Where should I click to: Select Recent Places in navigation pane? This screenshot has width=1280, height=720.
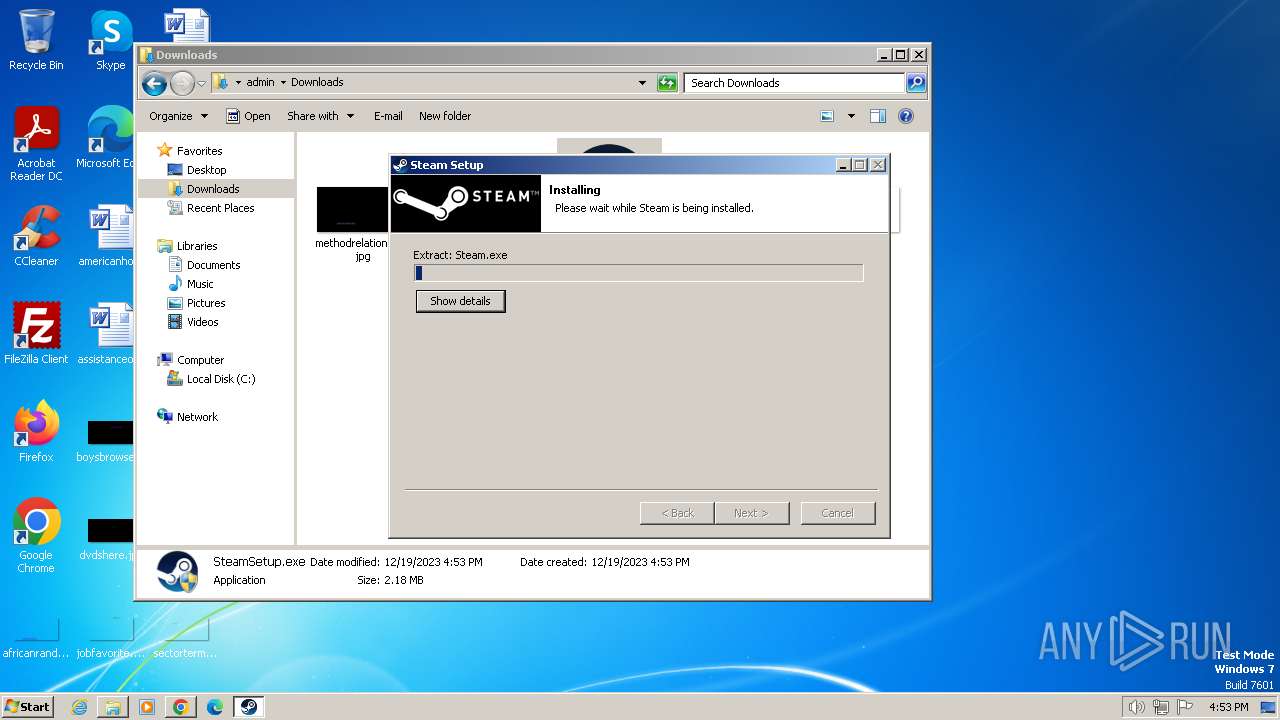(220, 208)
